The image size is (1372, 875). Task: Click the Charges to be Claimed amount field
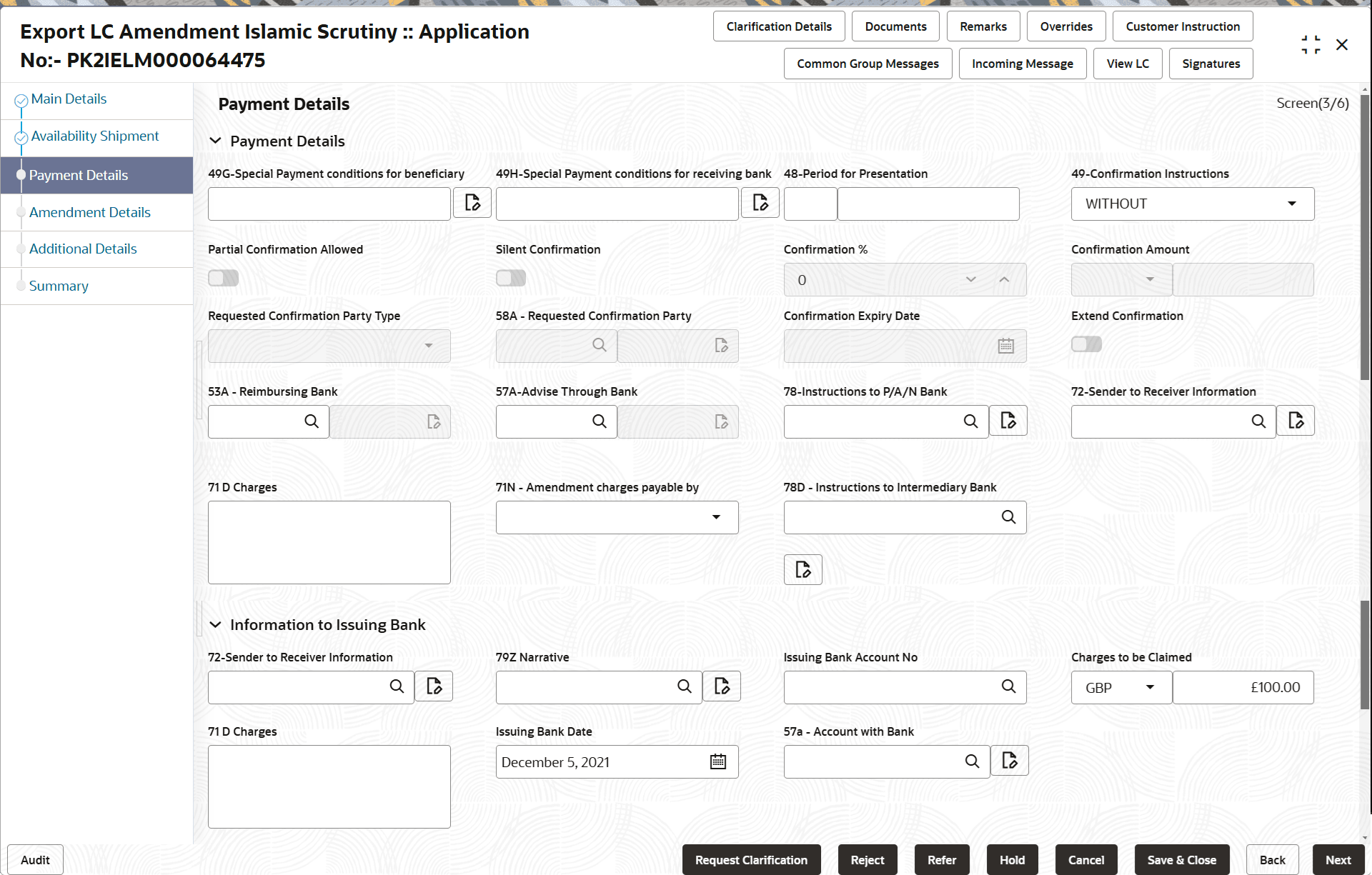tap(1243, 686)
